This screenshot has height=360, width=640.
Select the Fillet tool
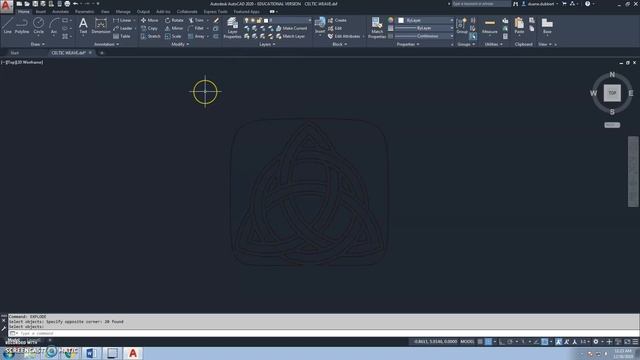click(x=196, y=28)
